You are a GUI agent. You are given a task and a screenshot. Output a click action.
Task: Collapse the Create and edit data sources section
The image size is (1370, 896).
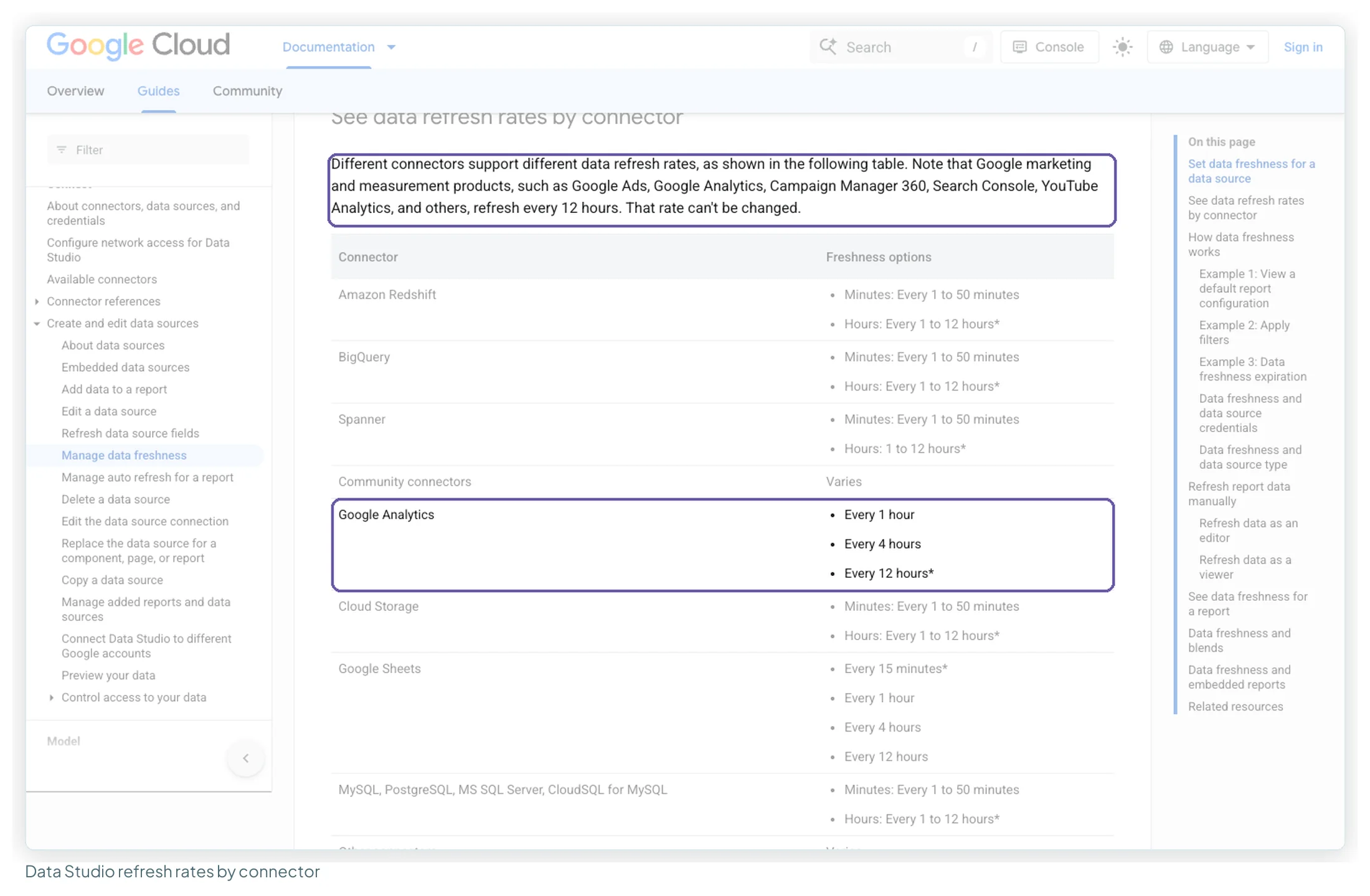click(37, 323)
